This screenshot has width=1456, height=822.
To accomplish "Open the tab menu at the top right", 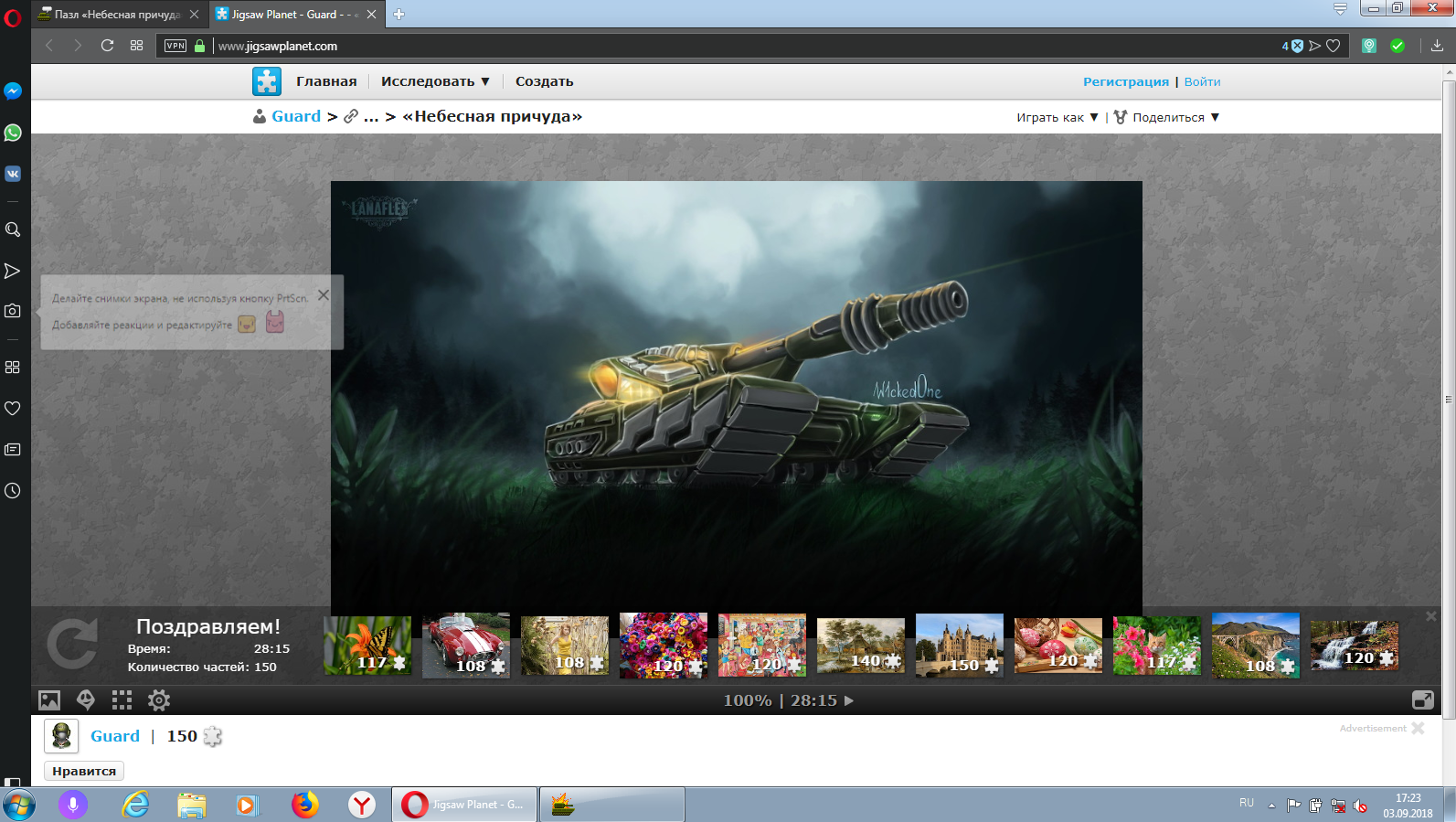I will 1340,9.
